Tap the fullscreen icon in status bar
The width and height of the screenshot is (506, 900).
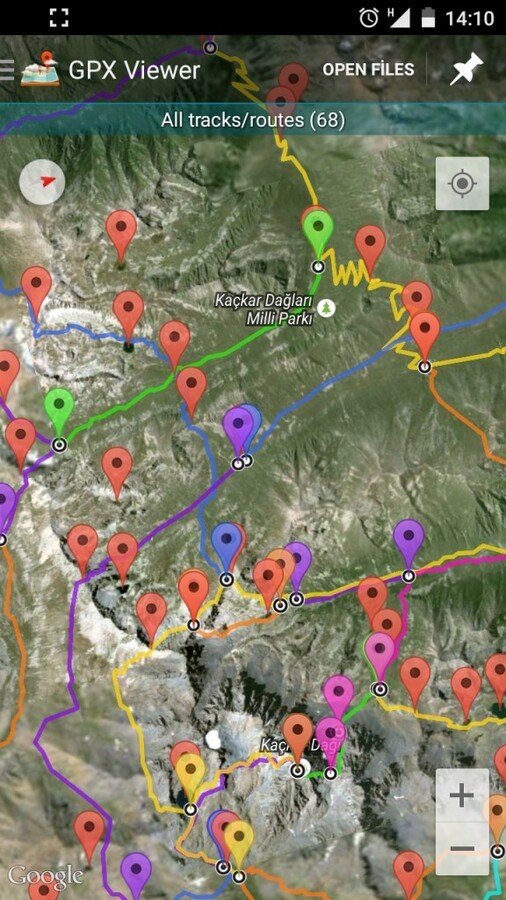[x=59, y=17]
